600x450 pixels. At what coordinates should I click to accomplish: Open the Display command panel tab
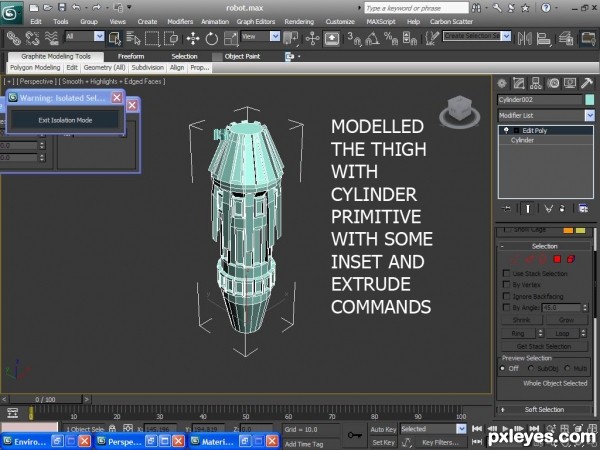tap(570, 83)
